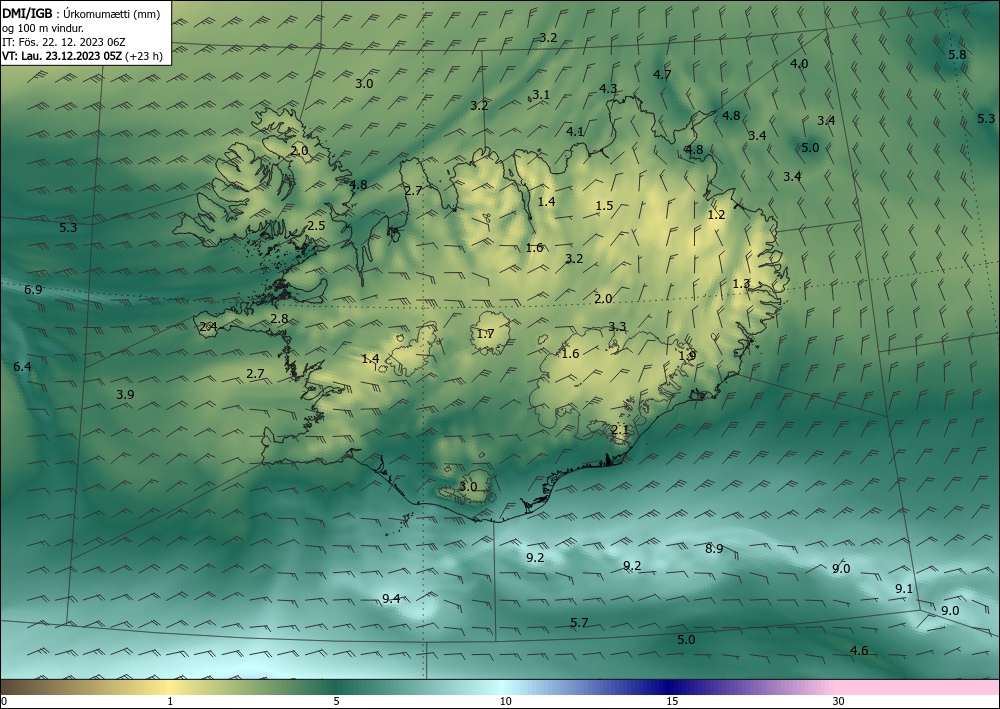The image size is (1000, 709).
Task: Pick the 1.5 value label
Action: (604, 206)
